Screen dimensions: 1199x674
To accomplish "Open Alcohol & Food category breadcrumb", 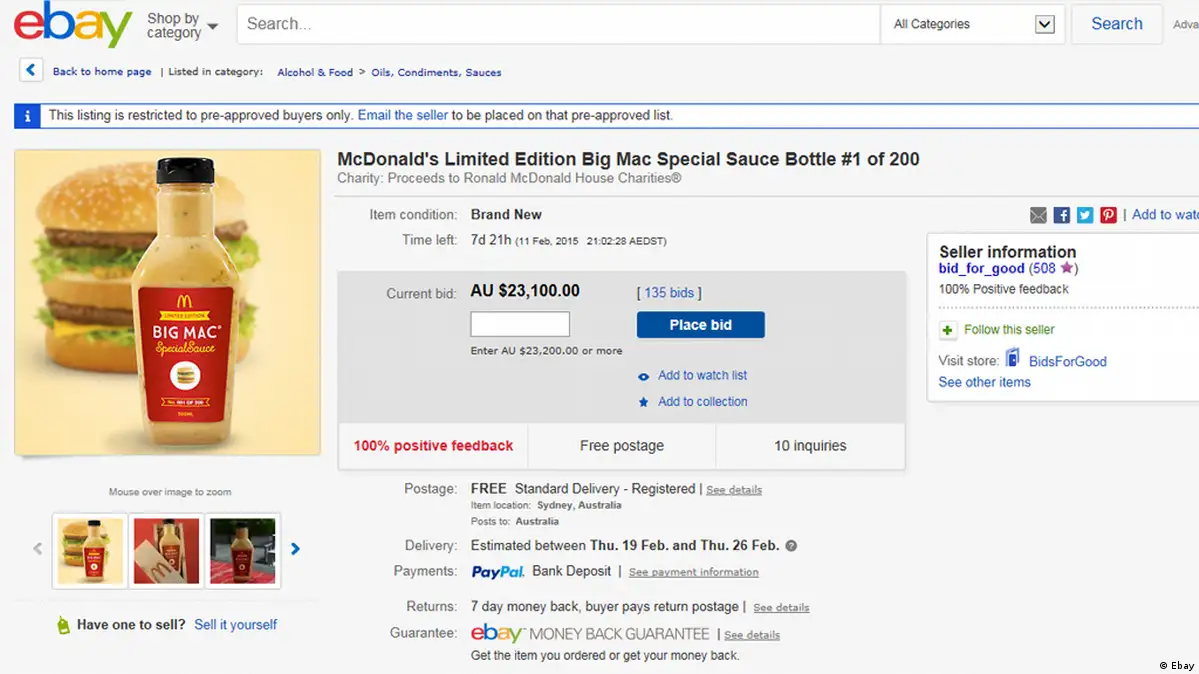I will pyautogui.click(x=315, y=72).
